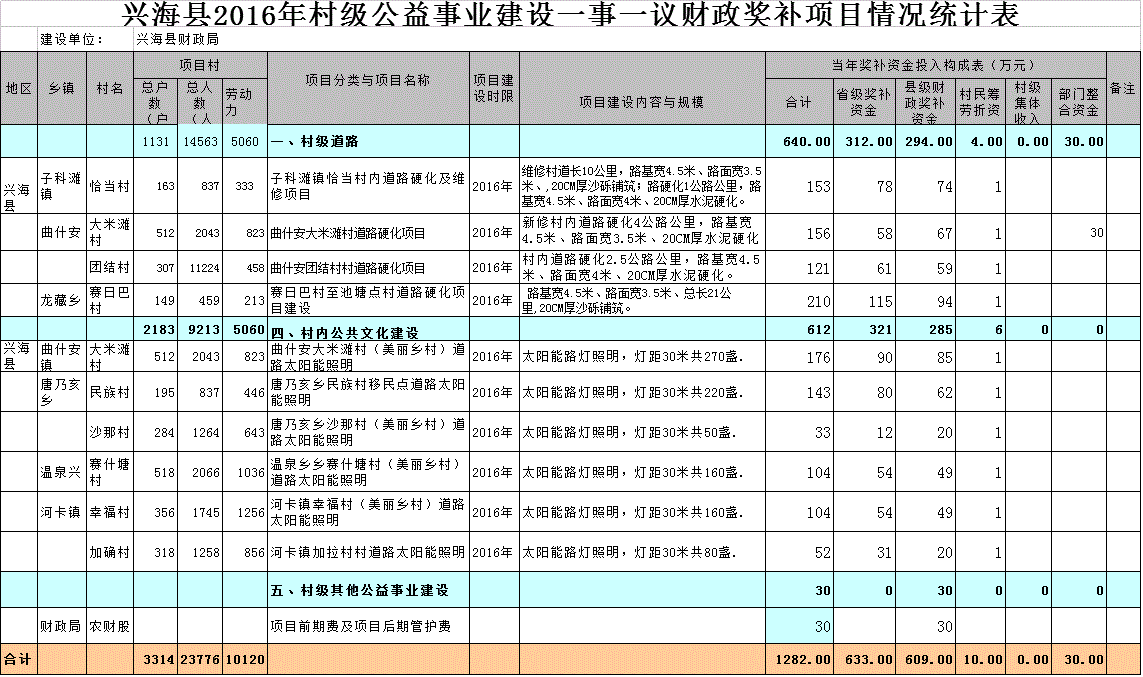Click the spreadsheet title about 兴海县2016年
1143x677 pixels.
[571, 15]
